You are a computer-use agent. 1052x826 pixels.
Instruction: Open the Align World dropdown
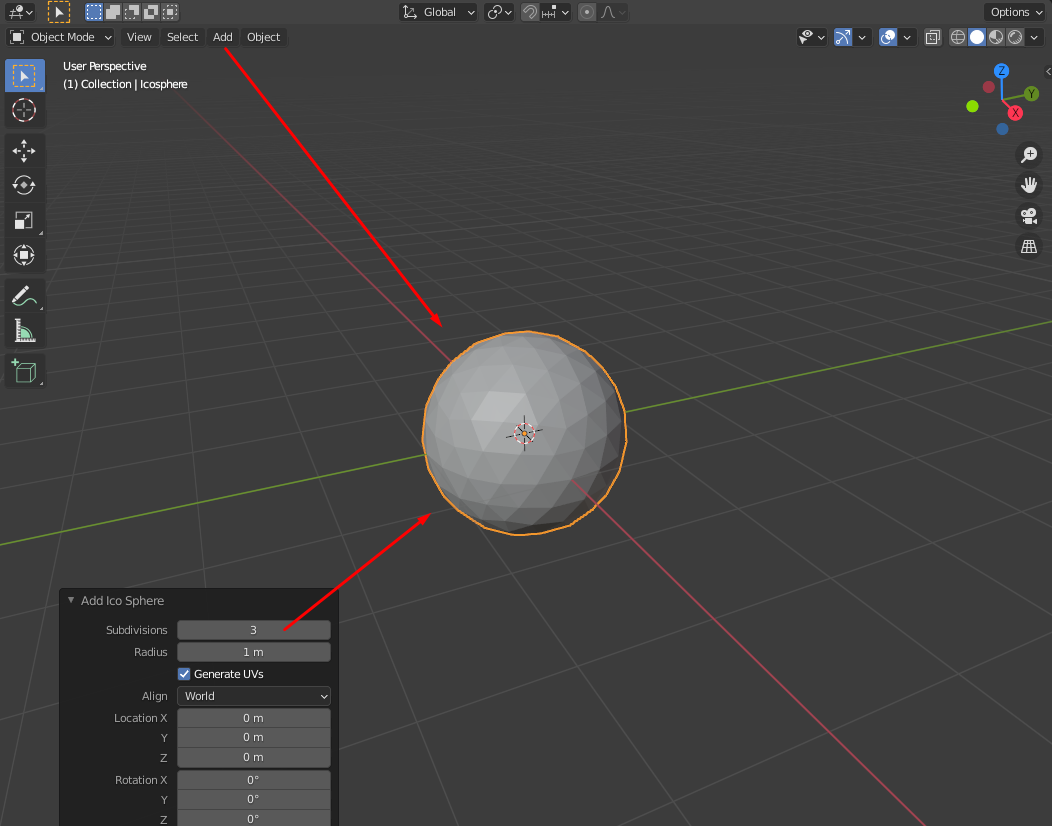click(254, 696)
